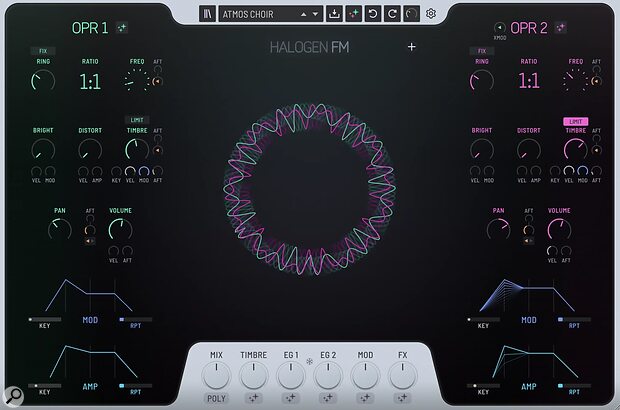
Task: Click the randomize button under the FX knob
Action: pyautogui.click(x=402, y=398)
